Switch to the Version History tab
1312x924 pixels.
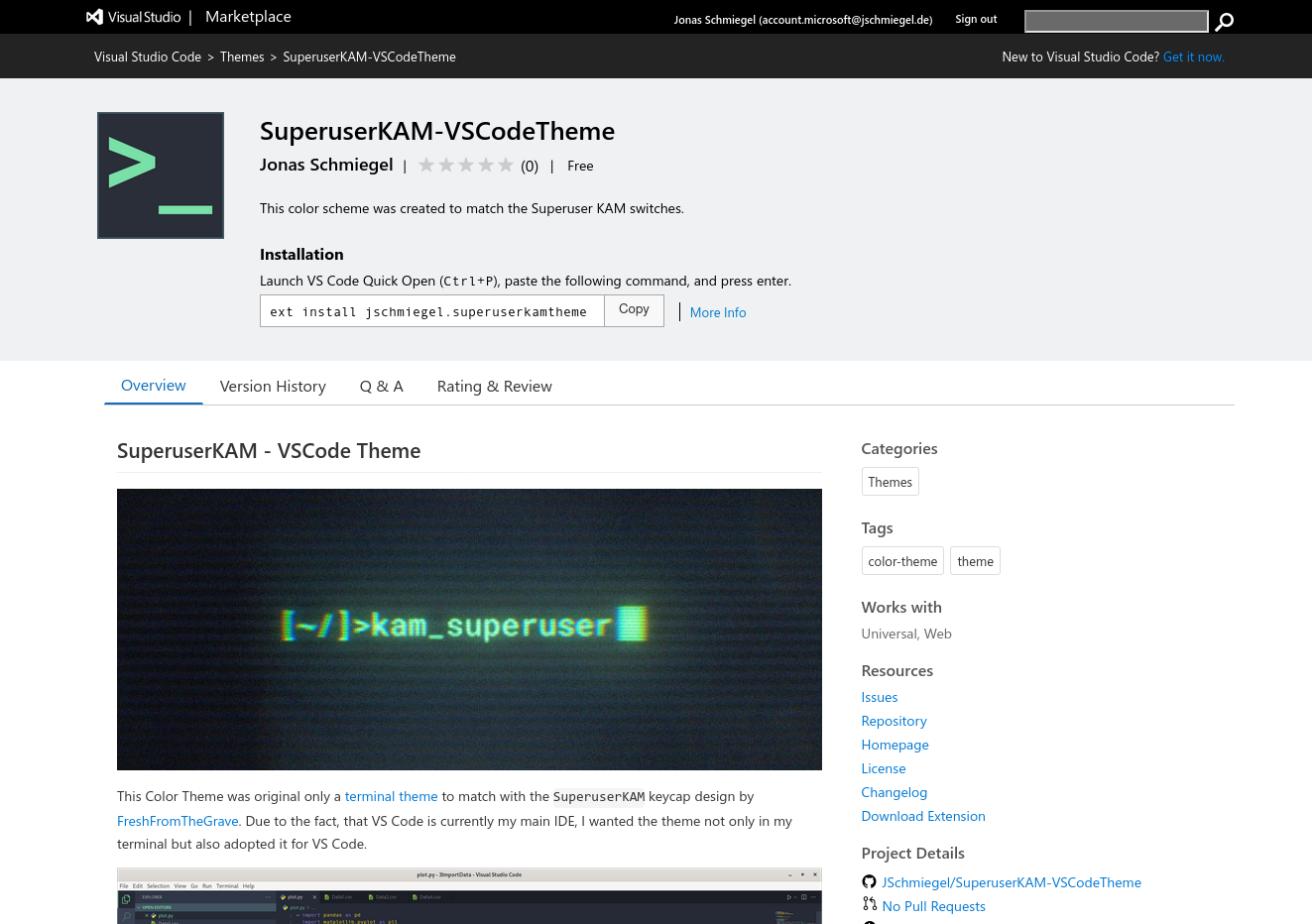[x=273, y=387]
